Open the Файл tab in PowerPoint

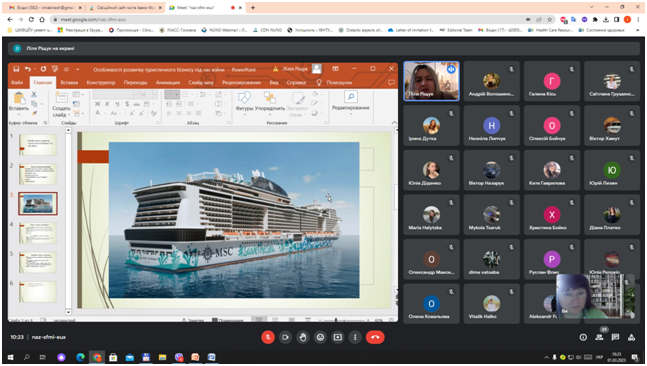(x=17, y=83)
